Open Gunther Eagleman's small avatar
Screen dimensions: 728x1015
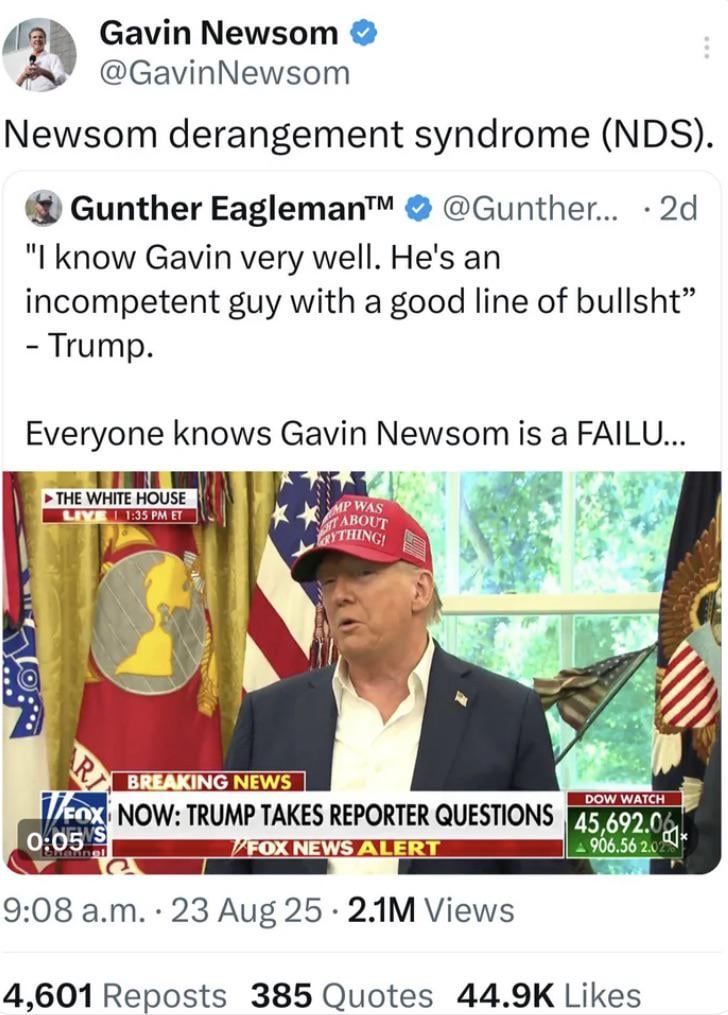point(43,208)
